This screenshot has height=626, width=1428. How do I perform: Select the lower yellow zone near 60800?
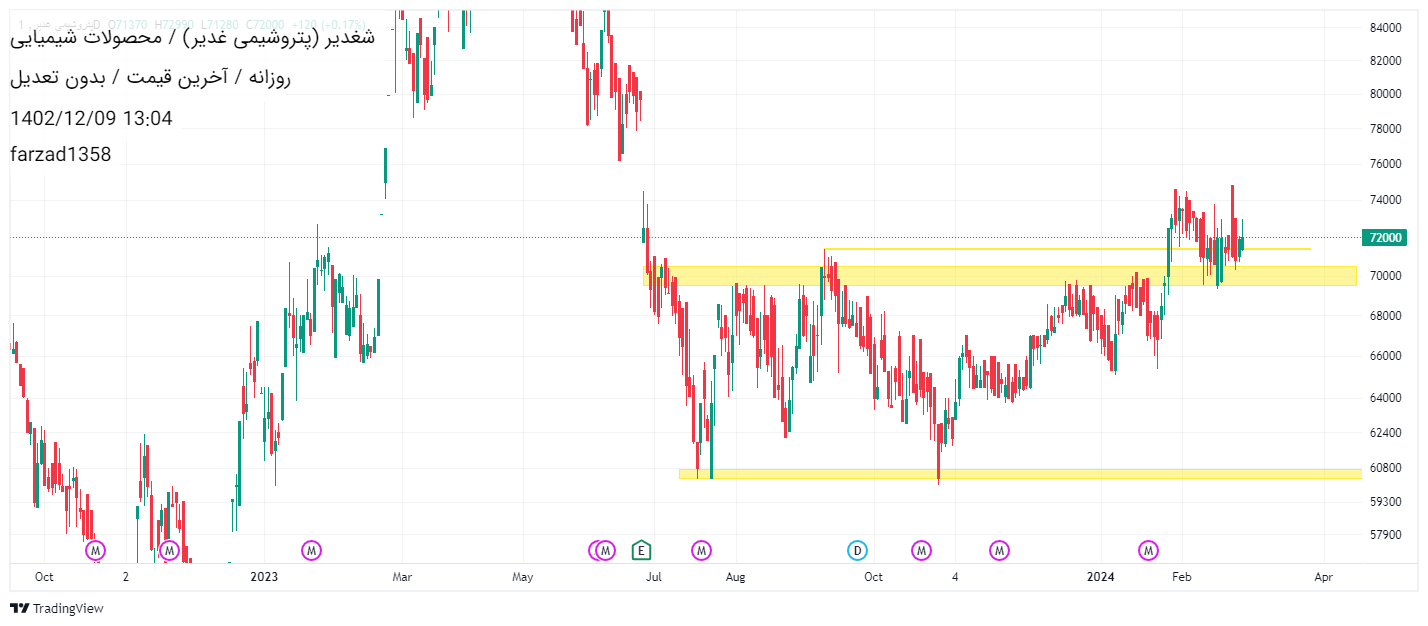click(x=1020, y=474)
